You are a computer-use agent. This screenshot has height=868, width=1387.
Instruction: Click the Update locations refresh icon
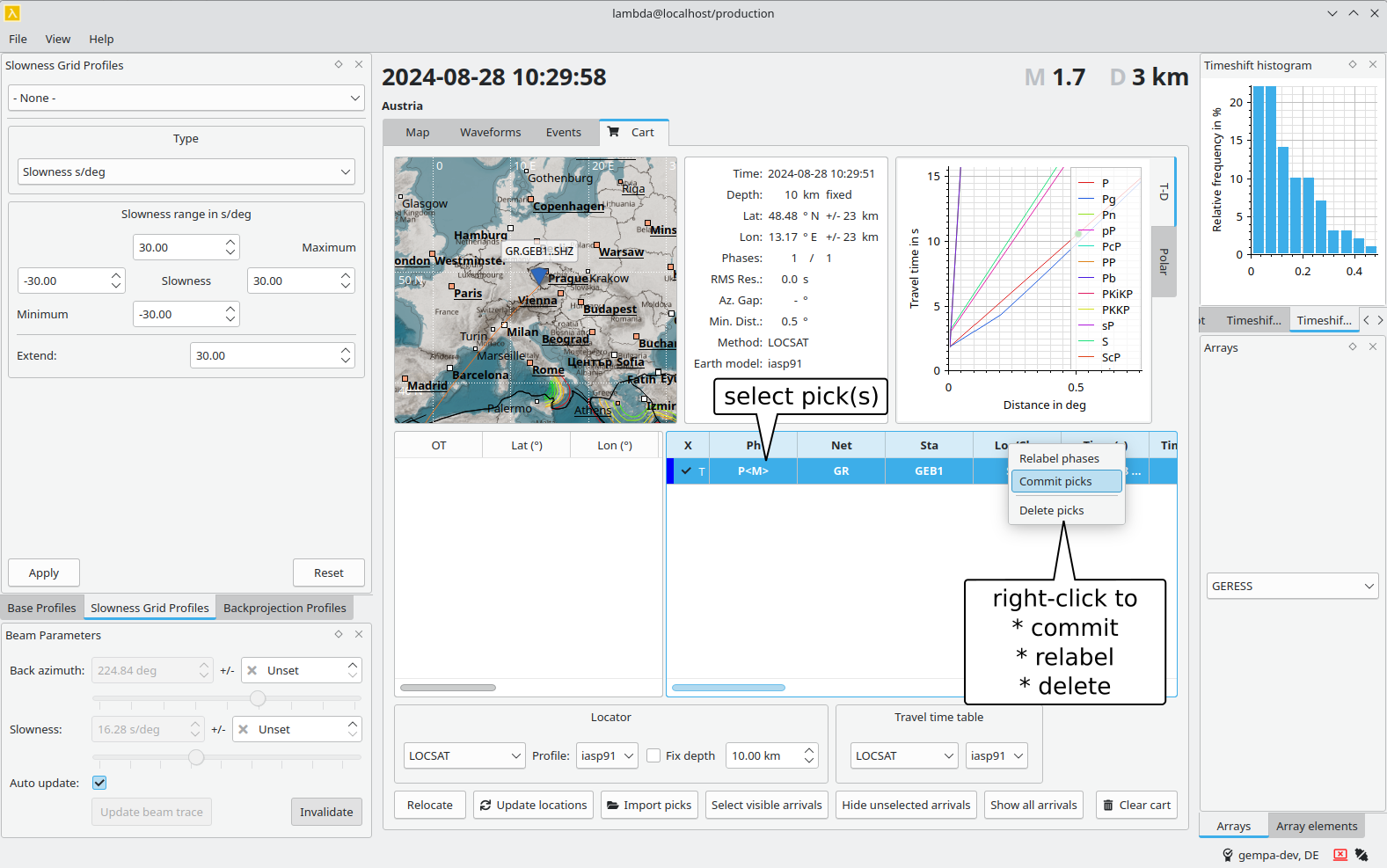click(485, 805)
